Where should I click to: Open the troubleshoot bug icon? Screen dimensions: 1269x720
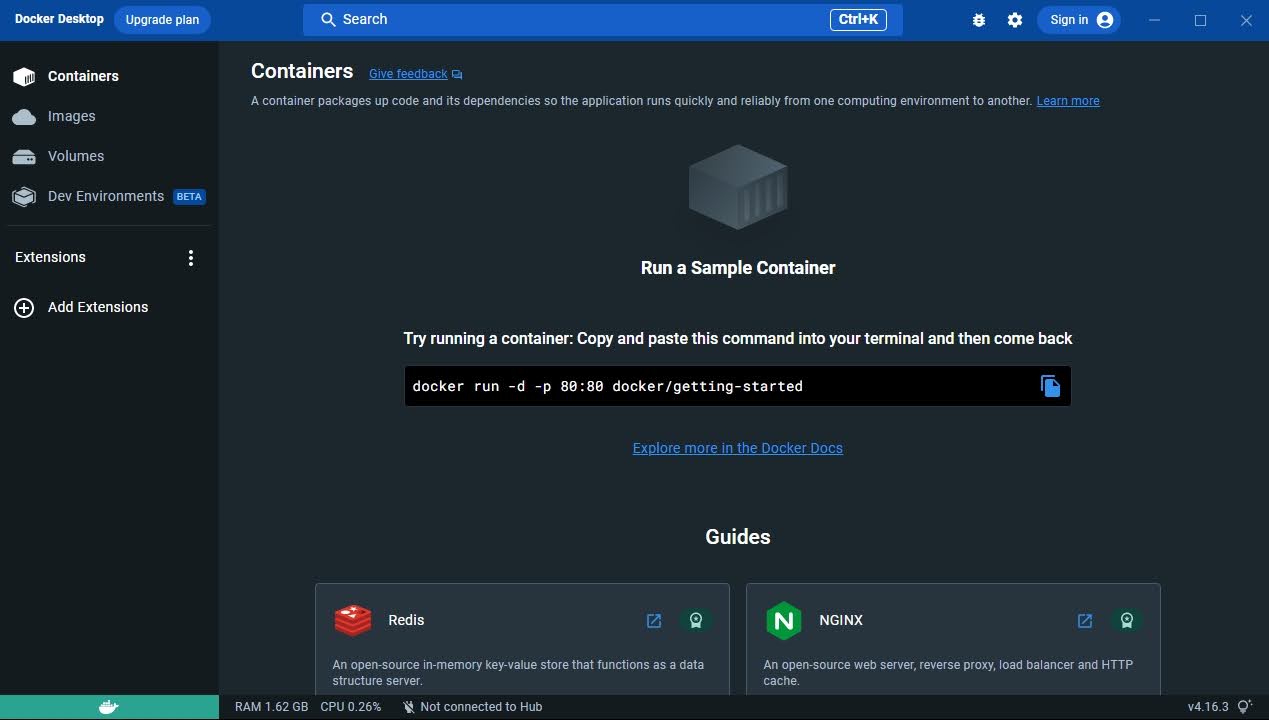point(979,20)
